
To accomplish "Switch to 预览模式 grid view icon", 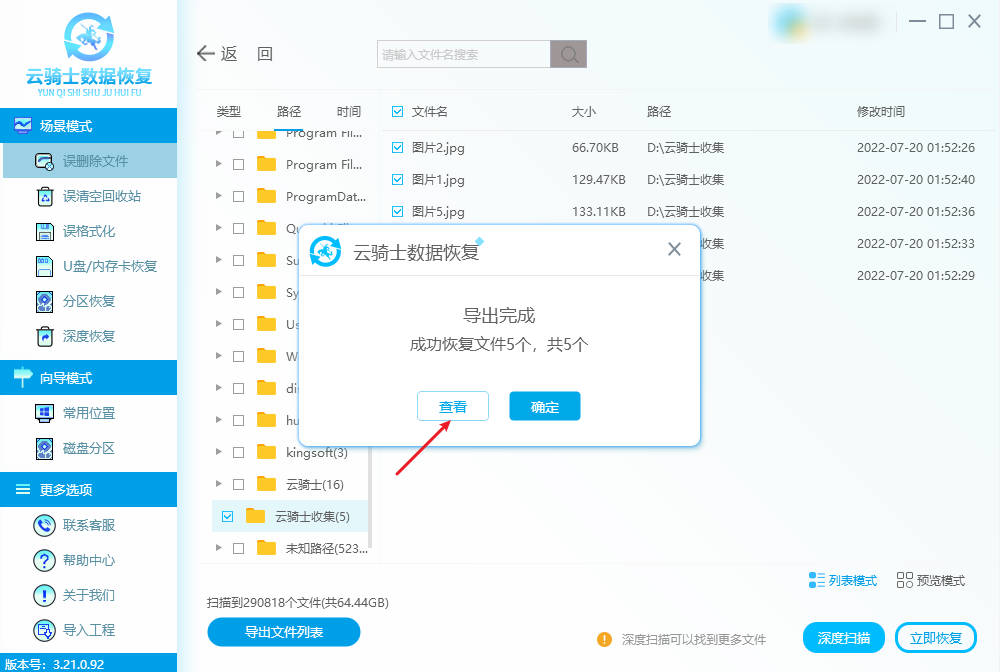I will tap(904, 580).
